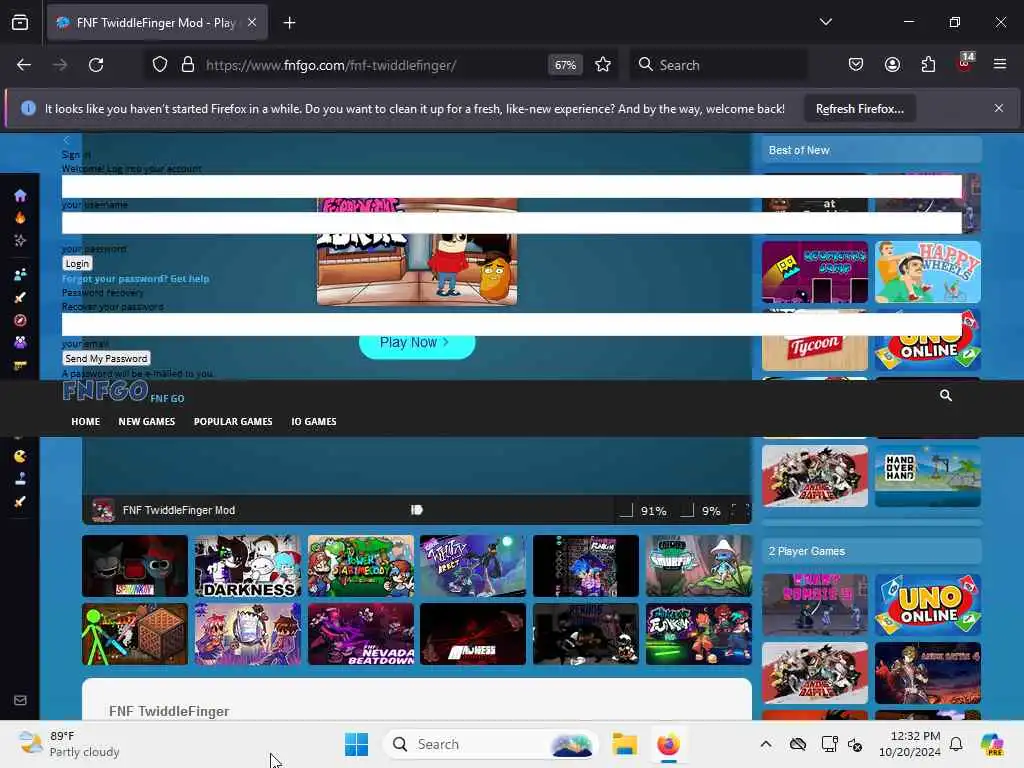Screen dimensions: 1024x768
Task: Open UNO Online under 2 Player Games
Action: point(927,605)
